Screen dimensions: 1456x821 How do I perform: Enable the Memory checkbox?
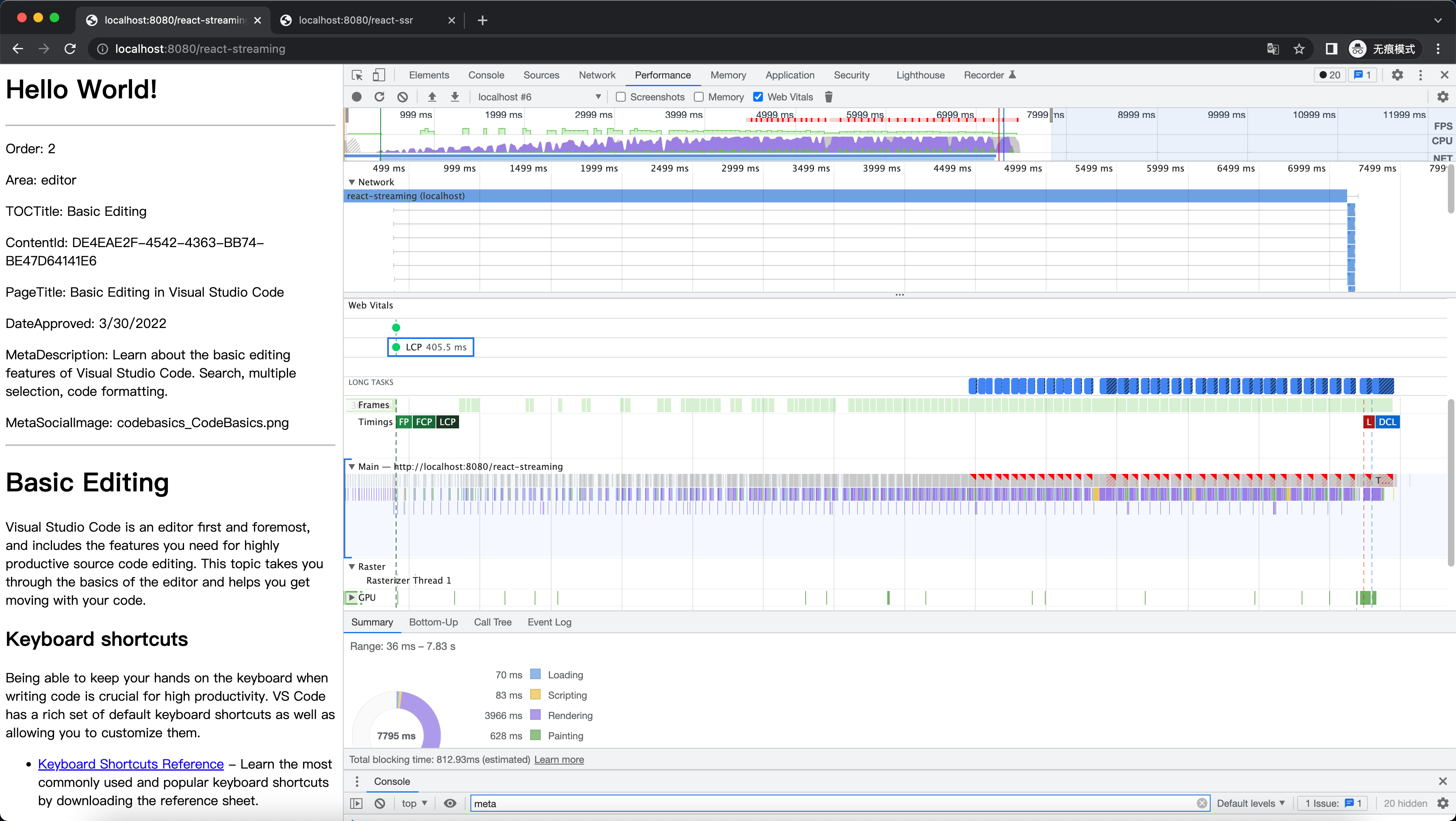point(699,97)
